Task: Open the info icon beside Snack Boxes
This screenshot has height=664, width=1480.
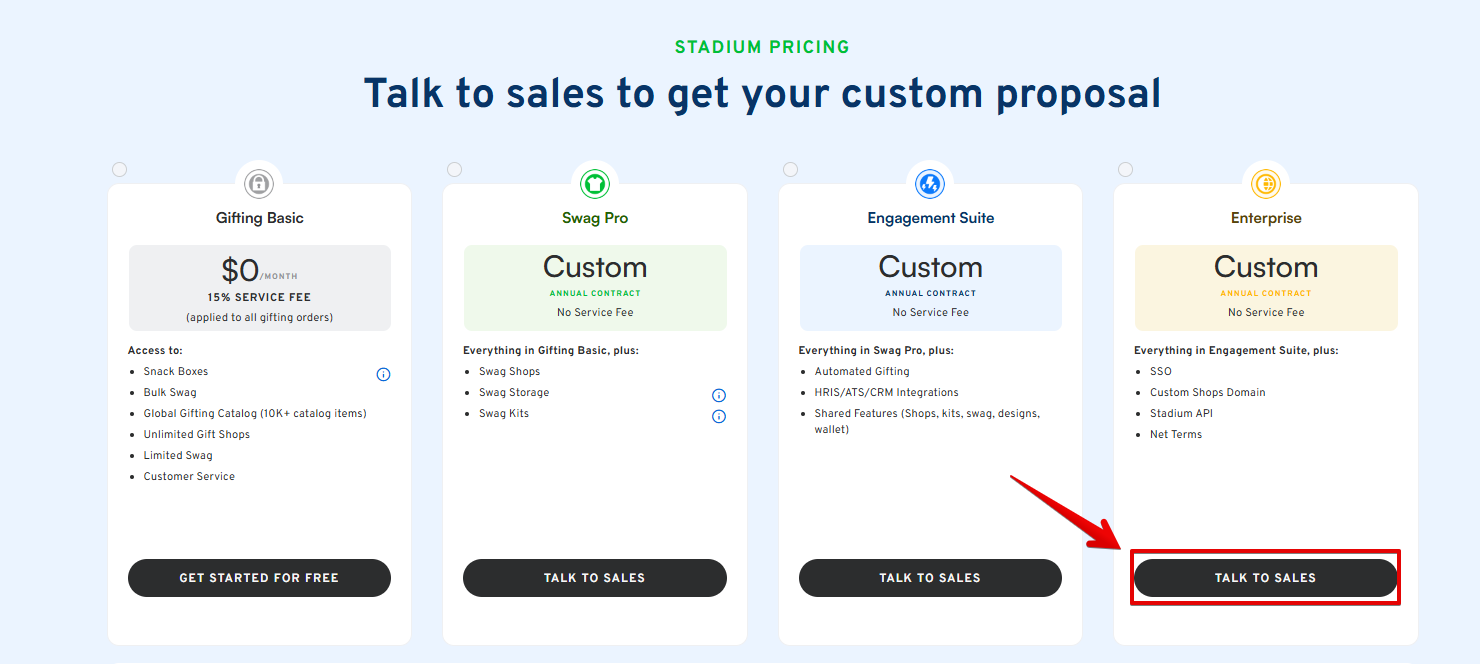Action: 383,374
